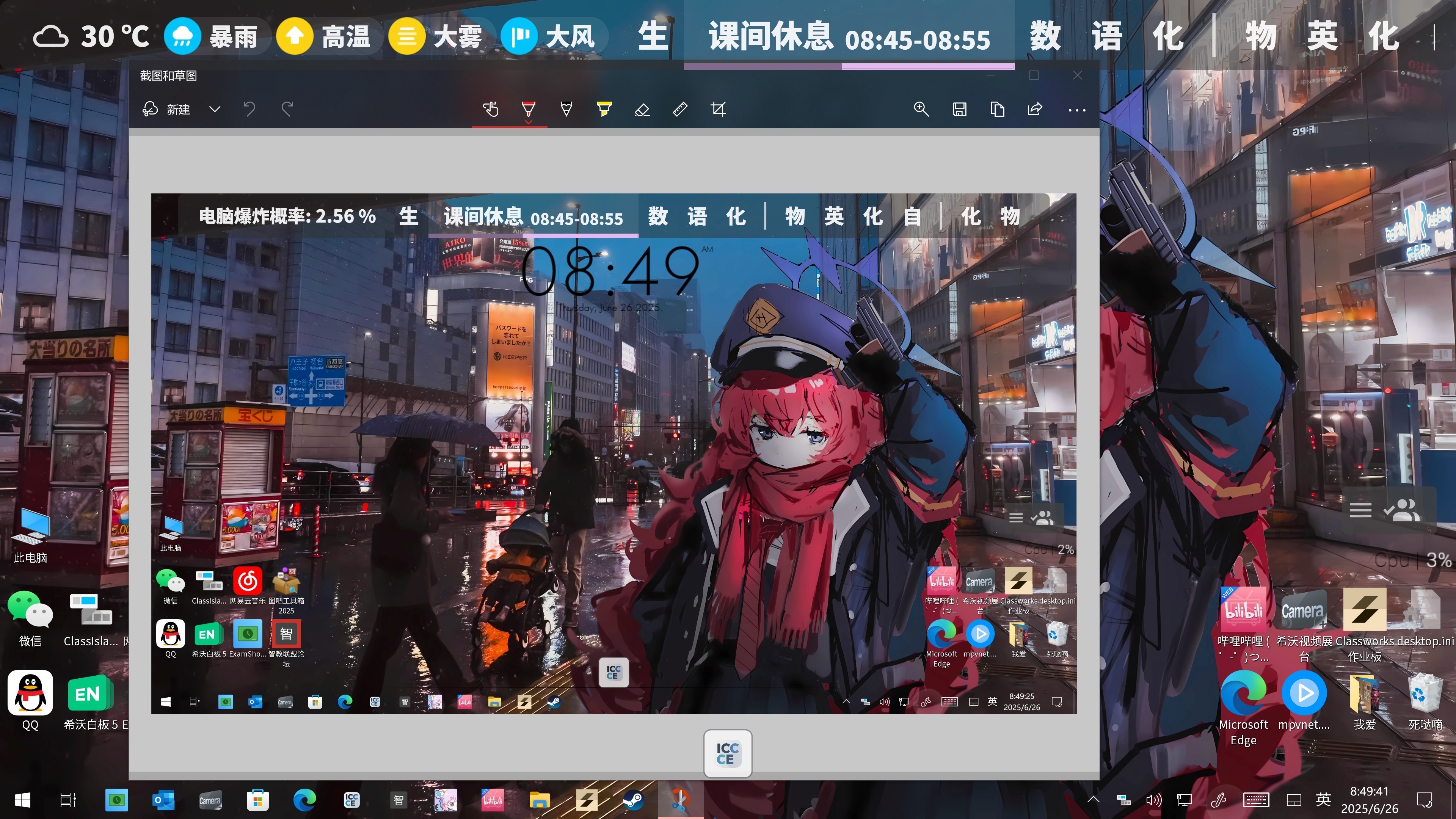Screen dimensions: 1456x819
Task: Open Microsoft Edge shortcut on right desktop
Action: click(x=1243, y=708)
